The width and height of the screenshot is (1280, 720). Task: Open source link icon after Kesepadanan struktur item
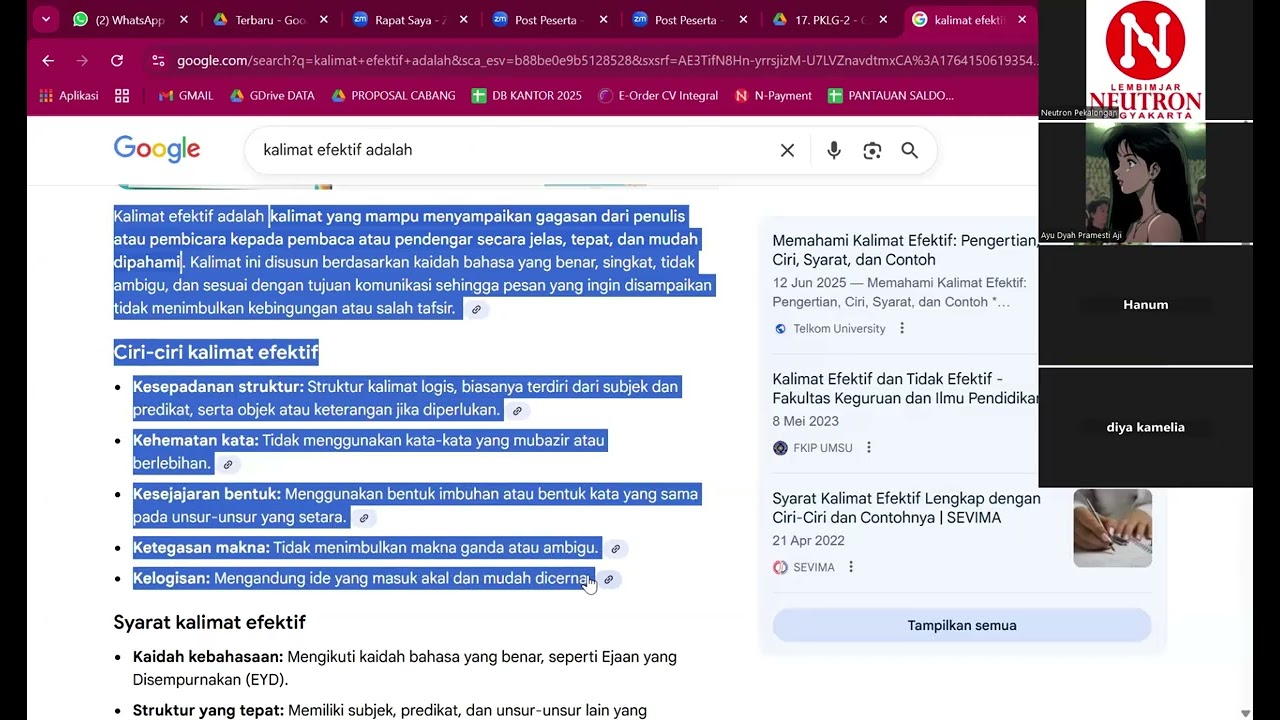click(517, 410)
